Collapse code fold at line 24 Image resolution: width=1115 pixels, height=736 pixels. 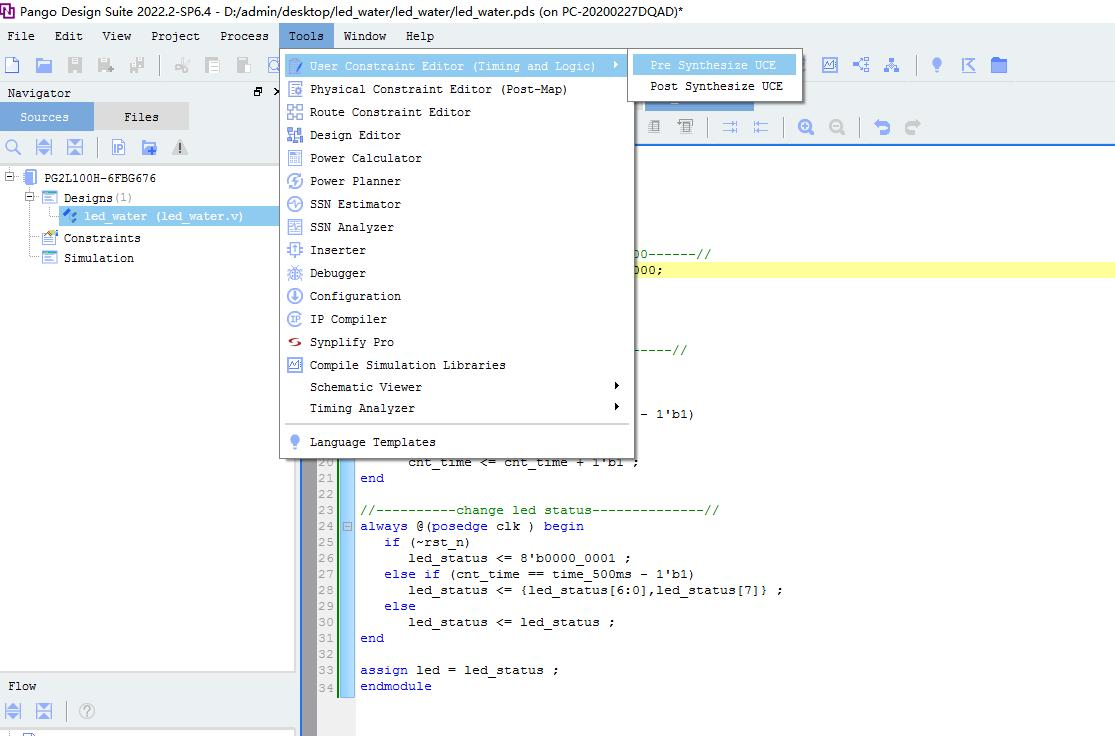point(347,526)
